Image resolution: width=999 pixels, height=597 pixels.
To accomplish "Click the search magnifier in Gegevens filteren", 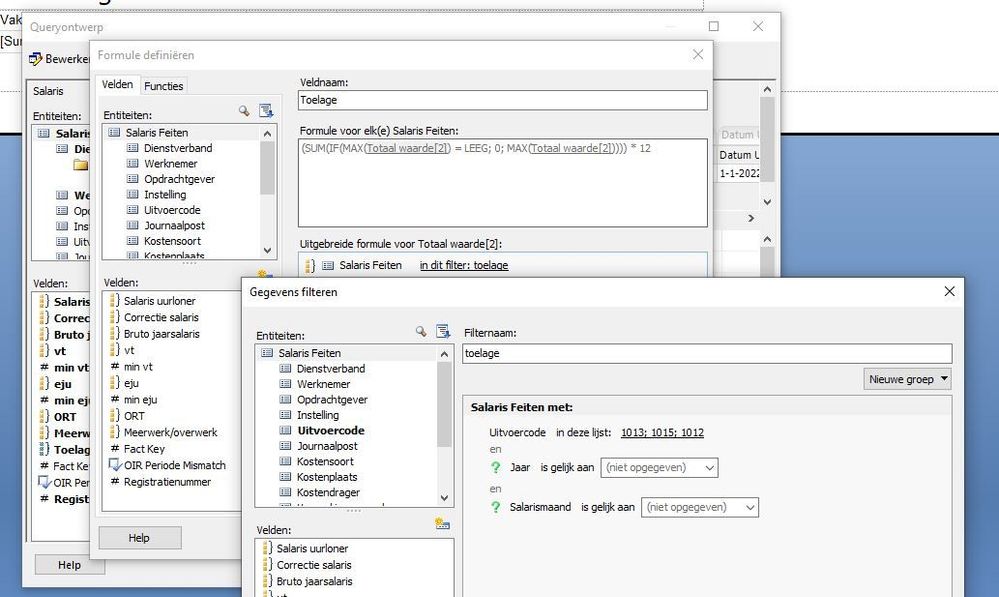I will coord(420,331).
